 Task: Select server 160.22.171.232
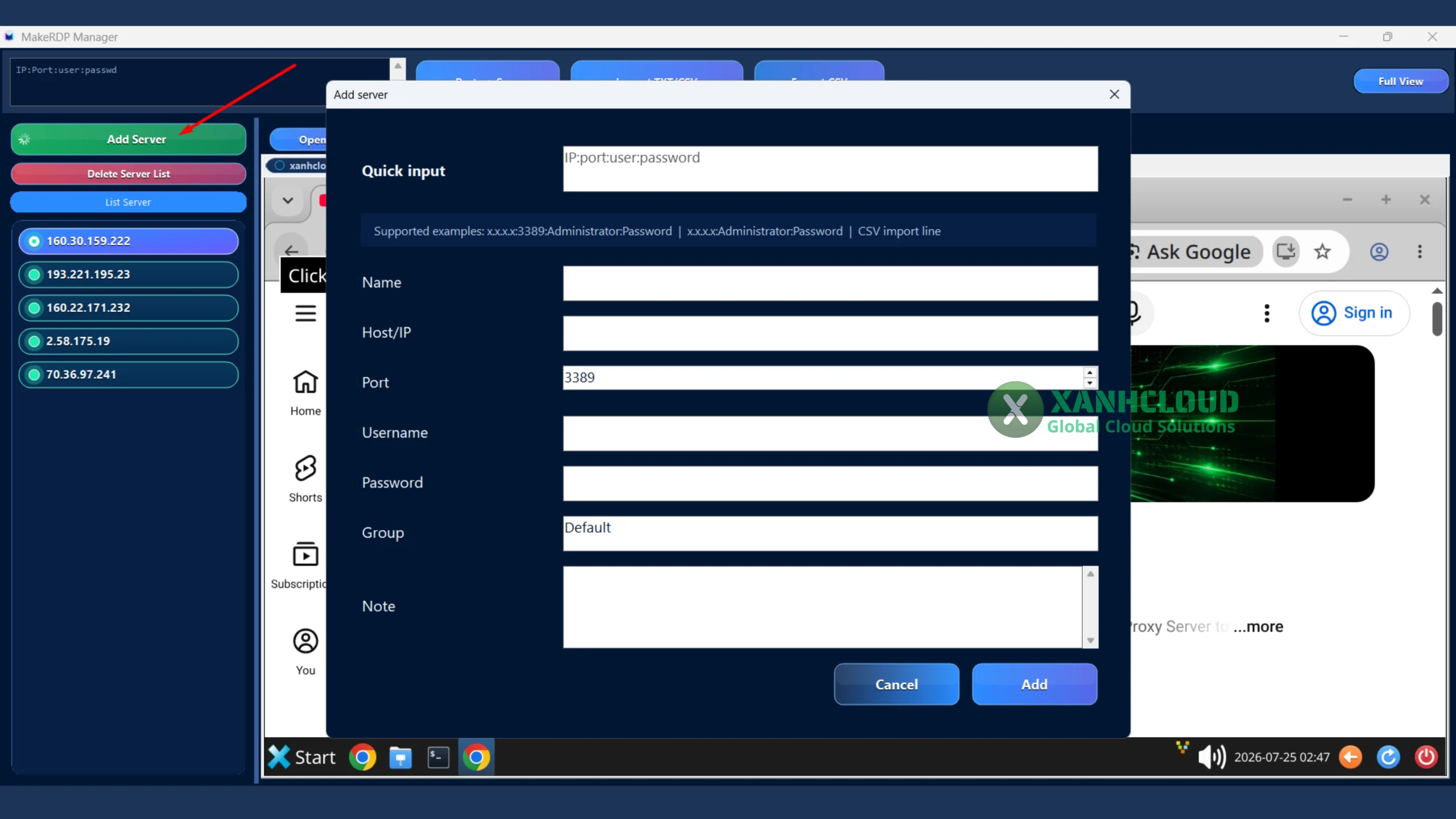pos(129,308)
